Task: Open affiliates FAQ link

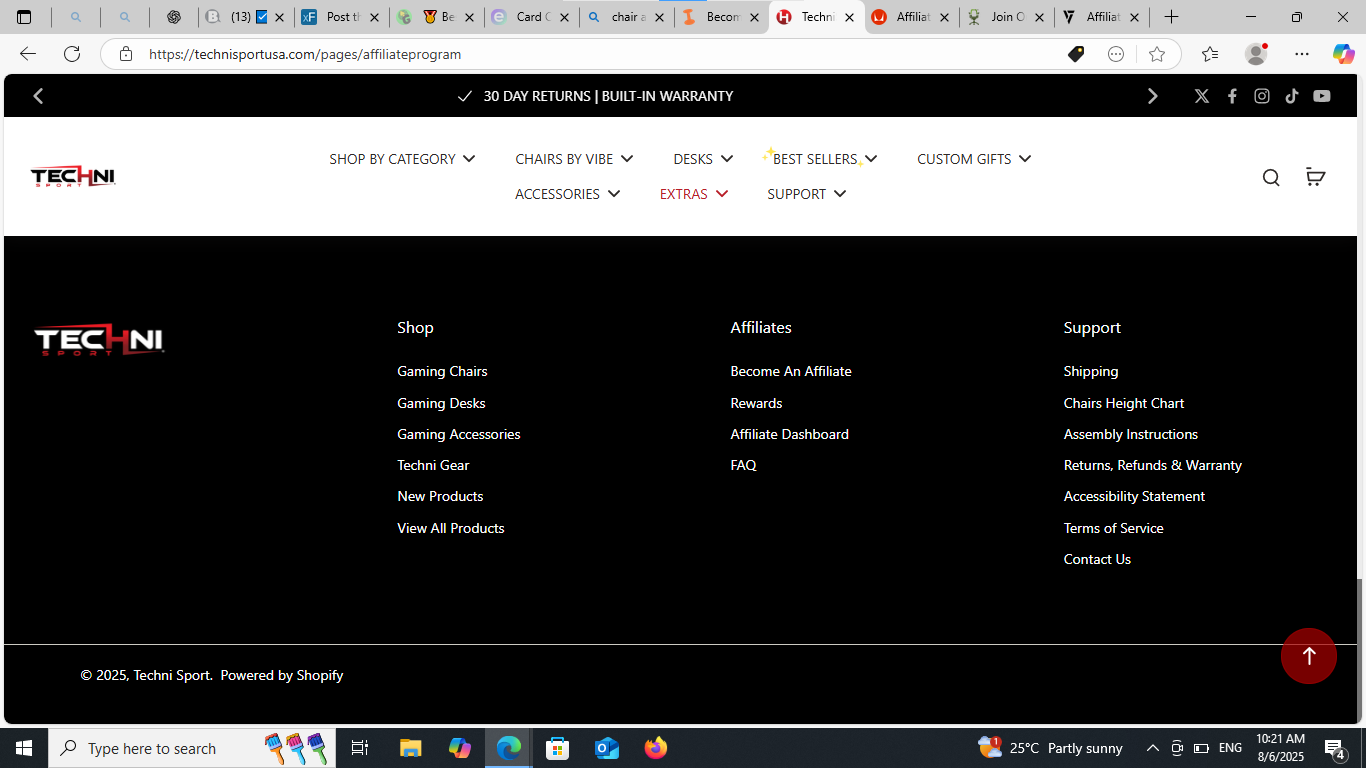Action: [x=743, y=465]
